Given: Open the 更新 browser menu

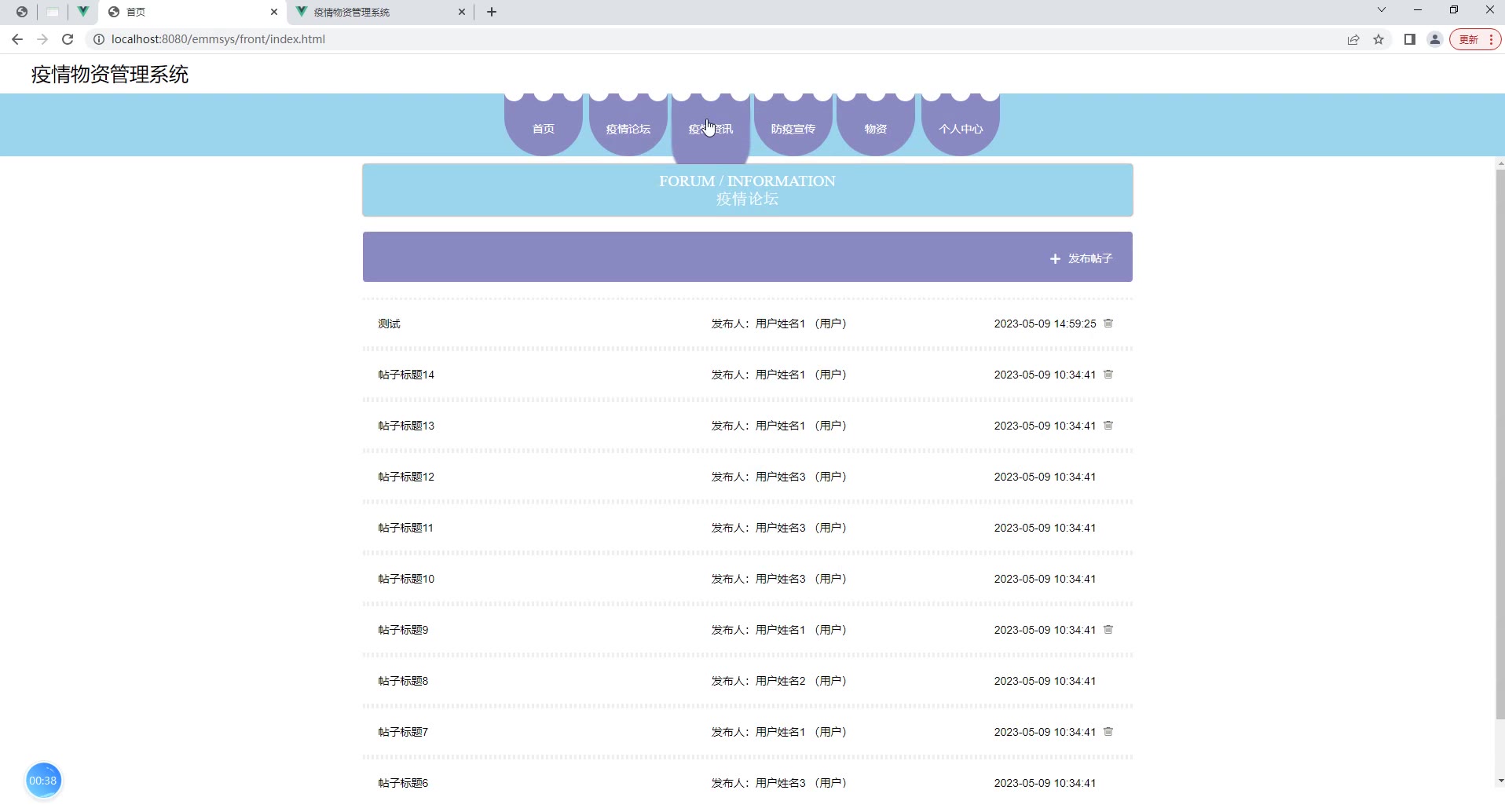Looking at the screenshot, I should [1474, 39].
